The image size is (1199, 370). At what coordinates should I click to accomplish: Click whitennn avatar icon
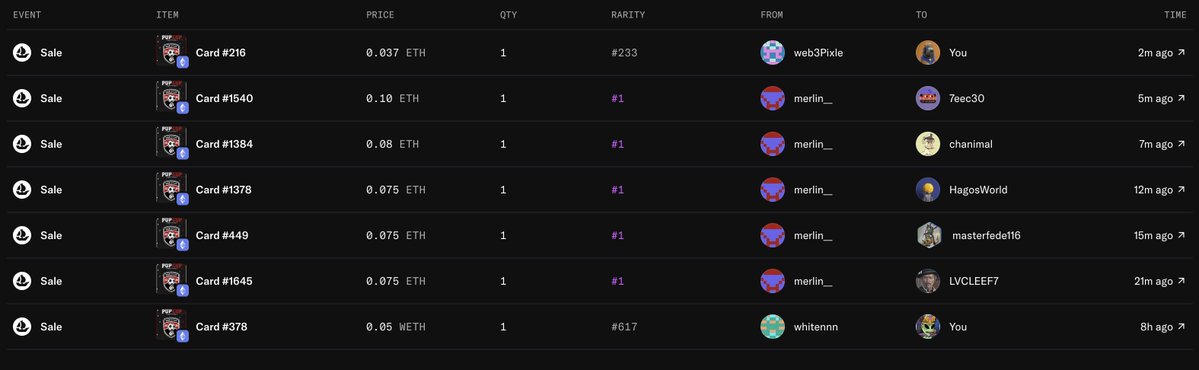click(772, 327)
